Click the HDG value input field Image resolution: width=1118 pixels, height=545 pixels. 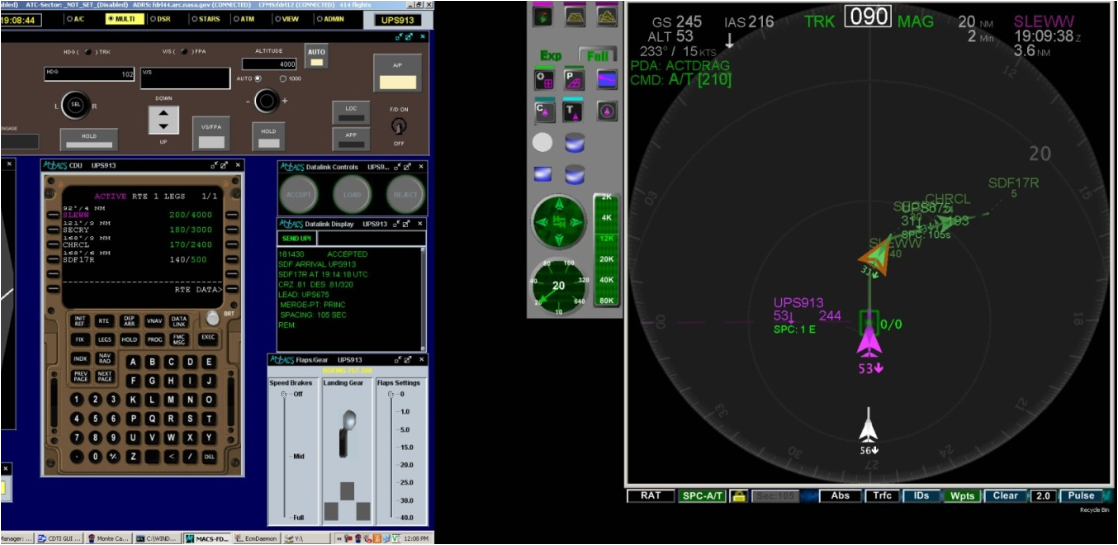pos(89,74)
